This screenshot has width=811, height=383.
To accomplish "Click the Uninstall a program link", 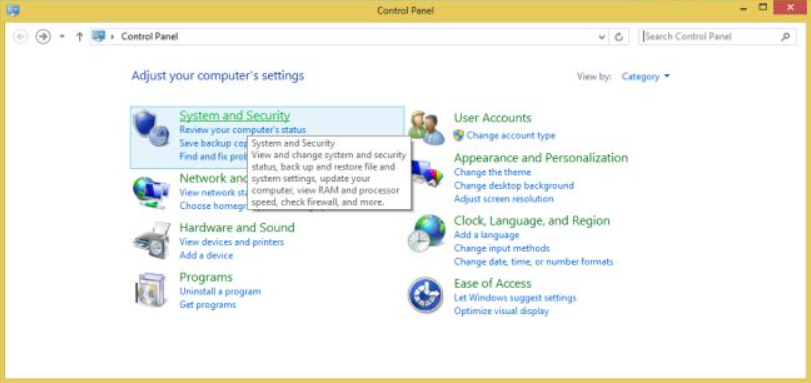I will tap(220, 291).
